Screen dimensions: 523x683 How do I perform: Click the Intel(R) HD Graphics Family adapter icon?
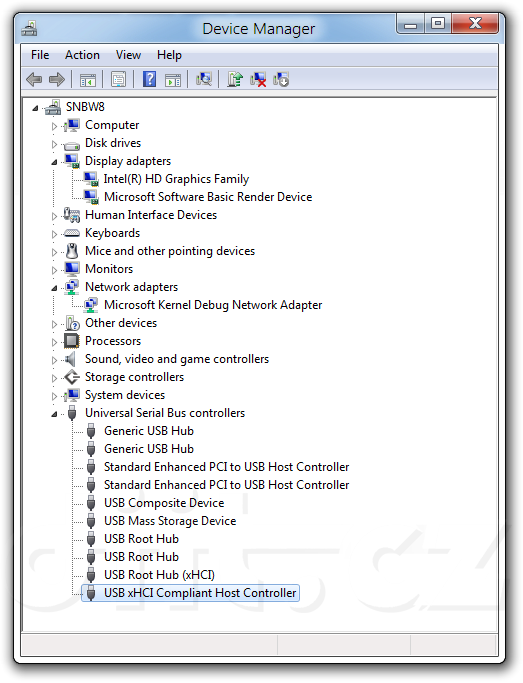(91, 179)
